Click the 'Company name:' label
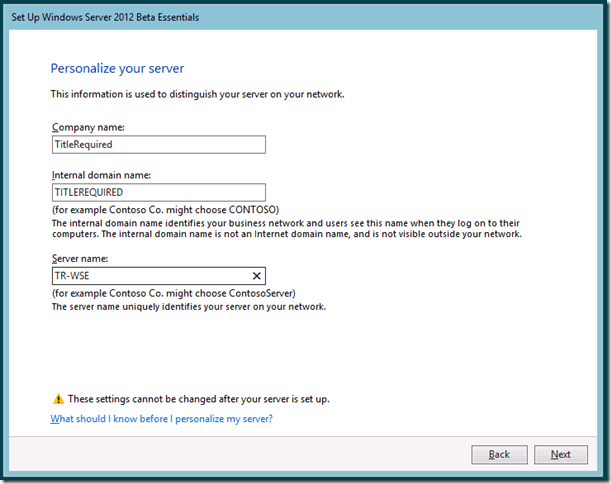Viewport: 611px width, 484px height. pyautogui.click(x=86, y=127)
